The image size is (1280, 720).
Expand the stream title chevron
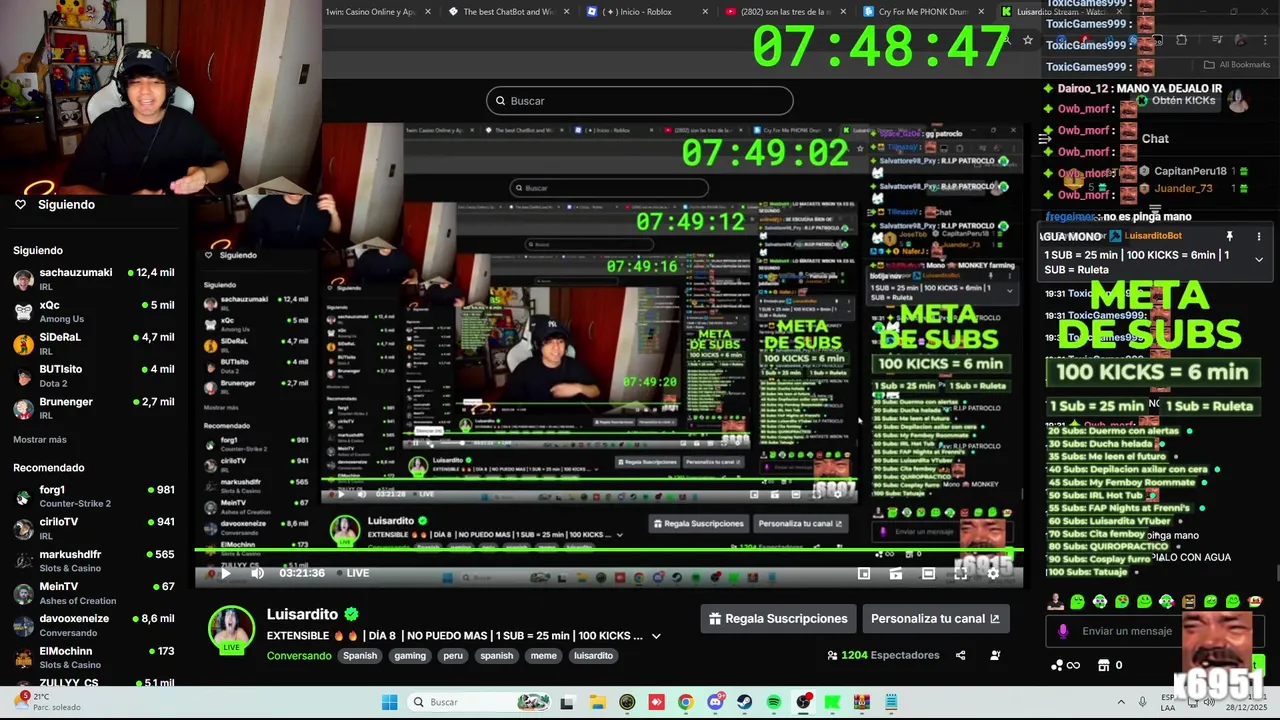[656, 636]
